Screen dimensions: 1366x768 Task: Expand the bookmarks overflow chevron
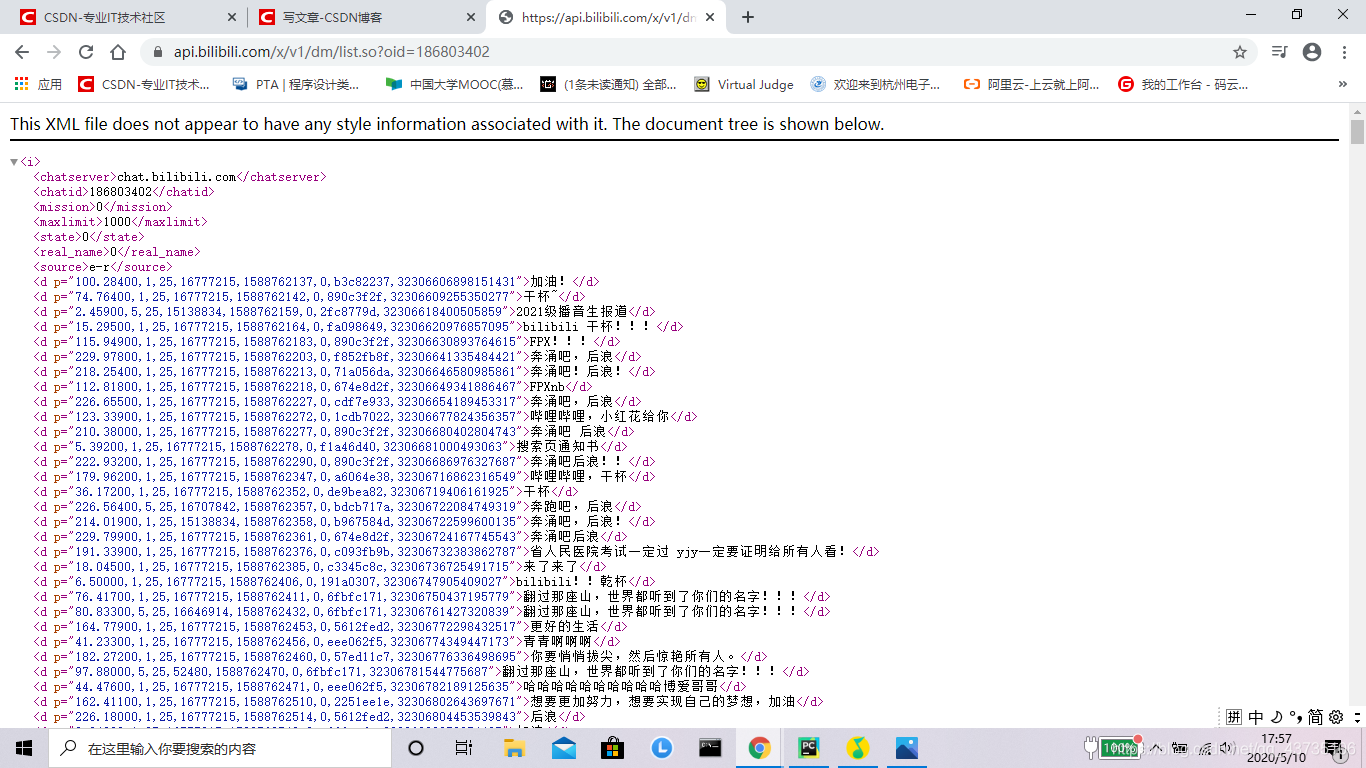pos(1343,84)
